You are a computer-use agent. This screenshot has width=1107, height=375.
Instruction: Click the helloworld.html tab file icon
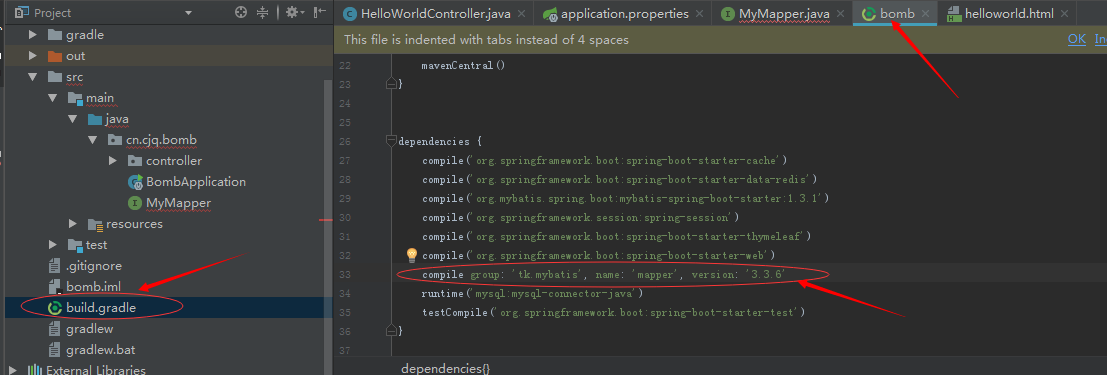coord(953,13)
